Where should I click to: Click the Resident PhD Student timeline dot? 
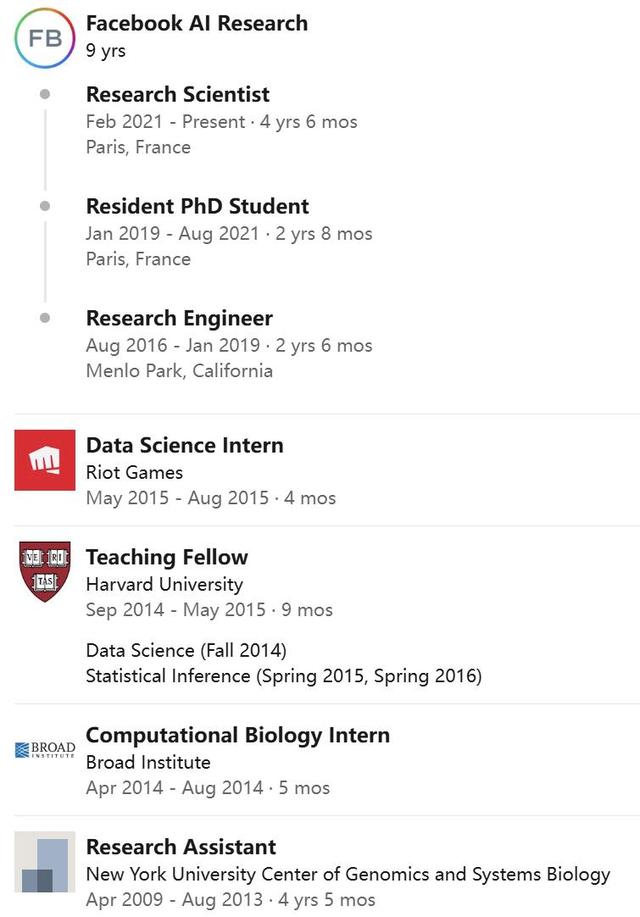(x=45, y=206)
